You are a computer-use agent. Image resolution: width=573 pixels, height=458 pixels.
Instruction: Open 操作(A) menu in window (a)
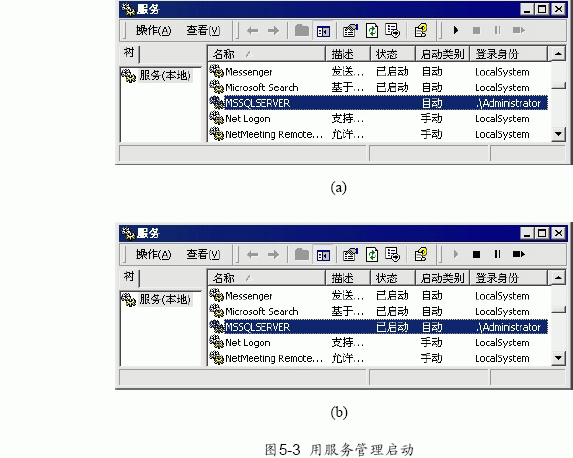(153, 30)
